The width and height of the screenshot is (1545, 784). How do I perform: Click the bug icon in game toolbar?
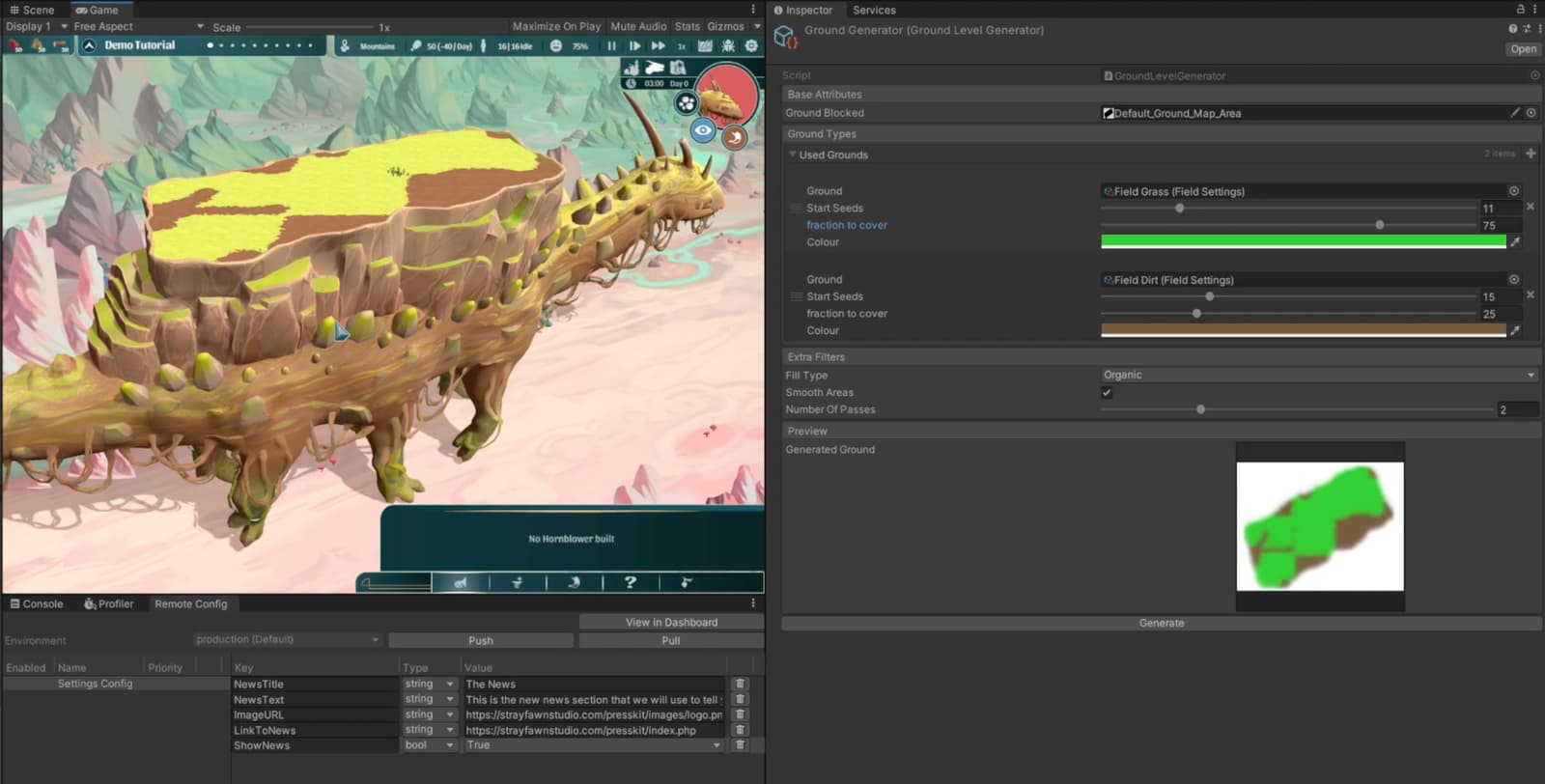tap(728, 45)
